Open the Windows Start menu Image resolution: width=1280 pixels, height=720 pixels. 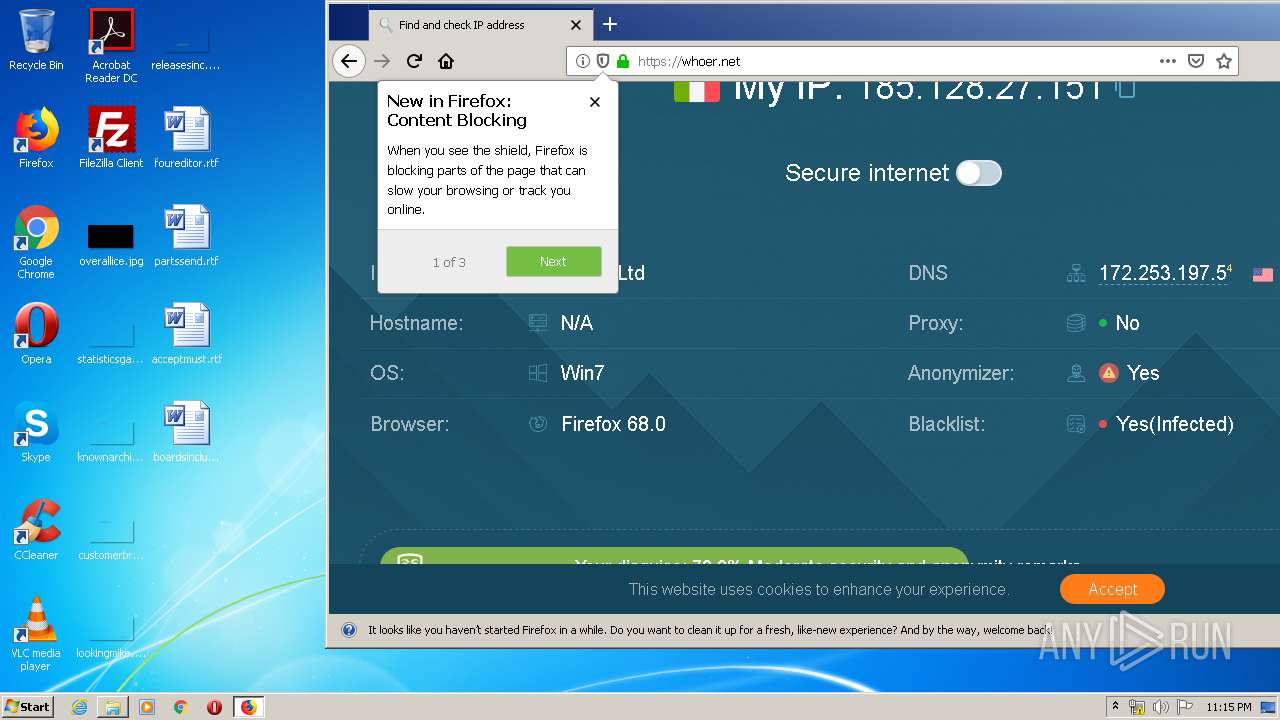click(x=27, y=707)
